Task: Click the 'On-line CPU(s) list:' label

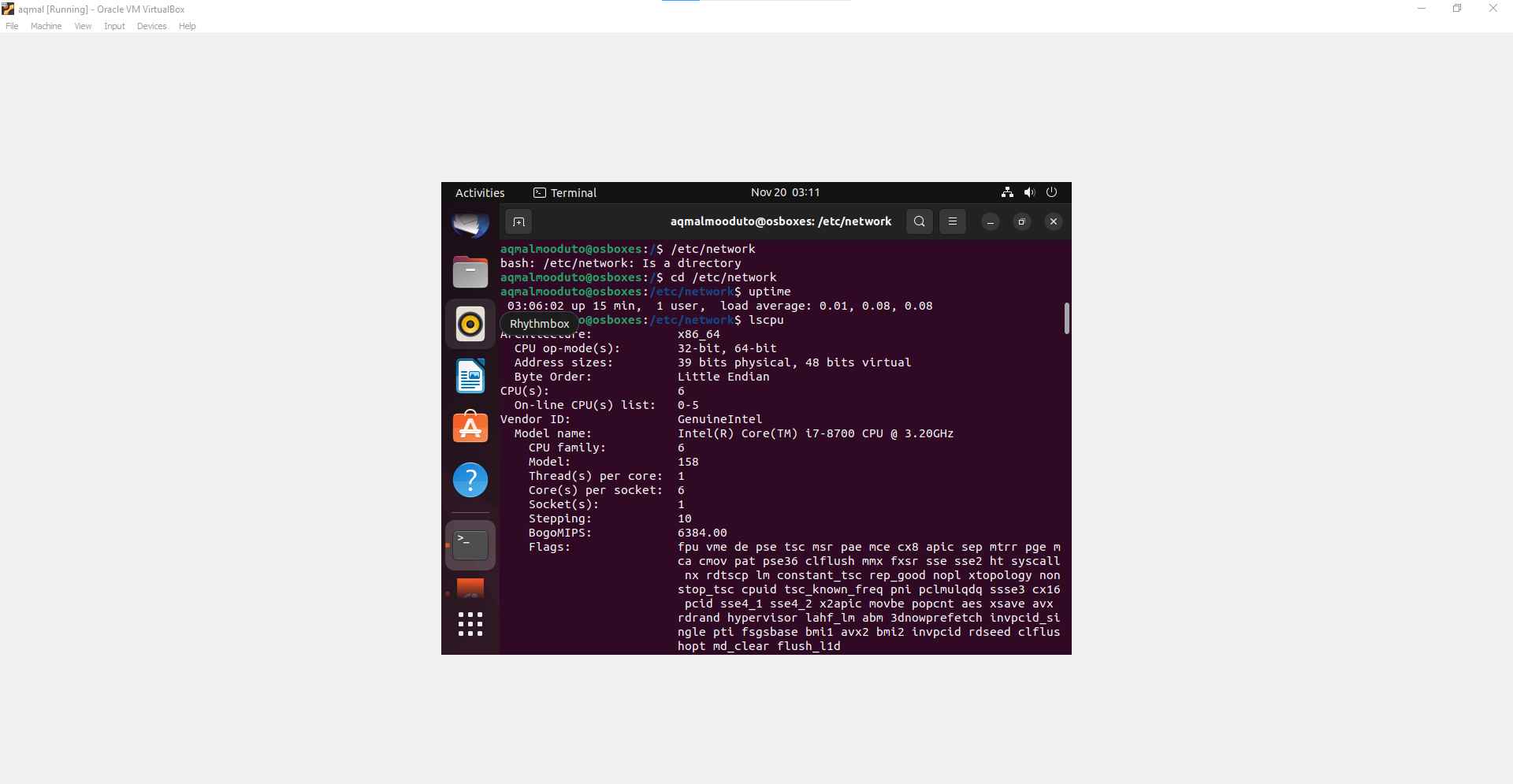Action: [x=585, y=405]
